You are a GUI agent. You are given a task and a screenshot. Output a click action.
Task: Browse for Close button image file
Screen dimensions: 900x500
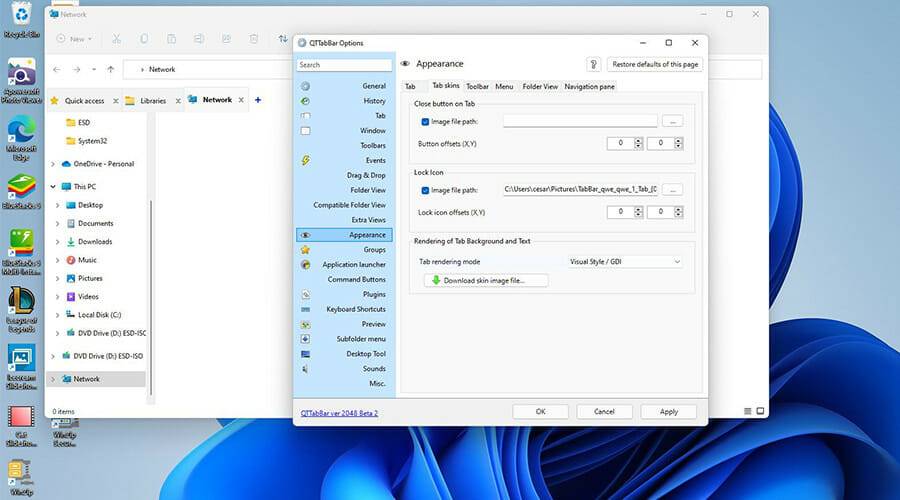[672, 121]
